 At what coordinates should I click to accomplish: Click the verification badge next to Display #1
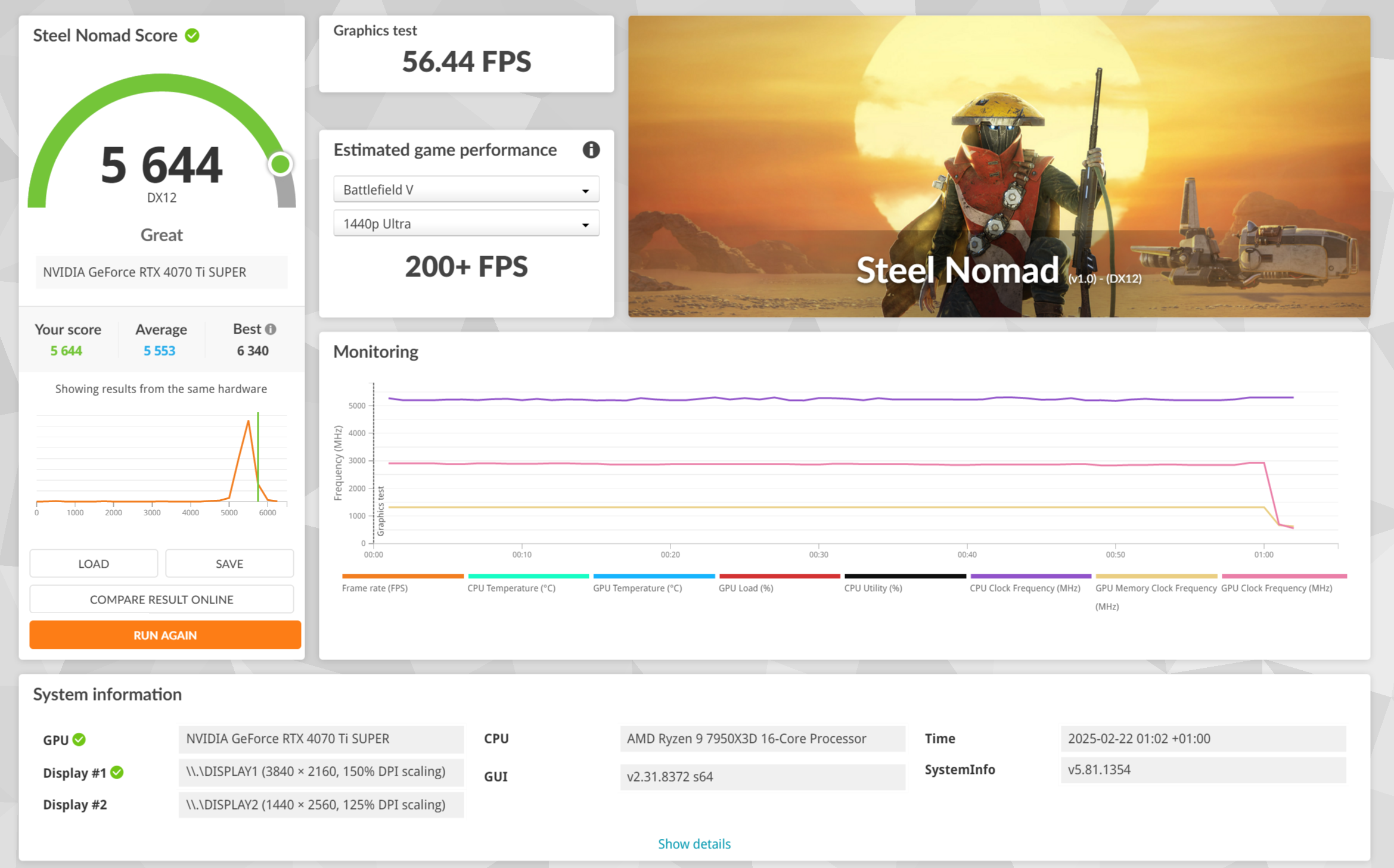[x=118, y=772]
